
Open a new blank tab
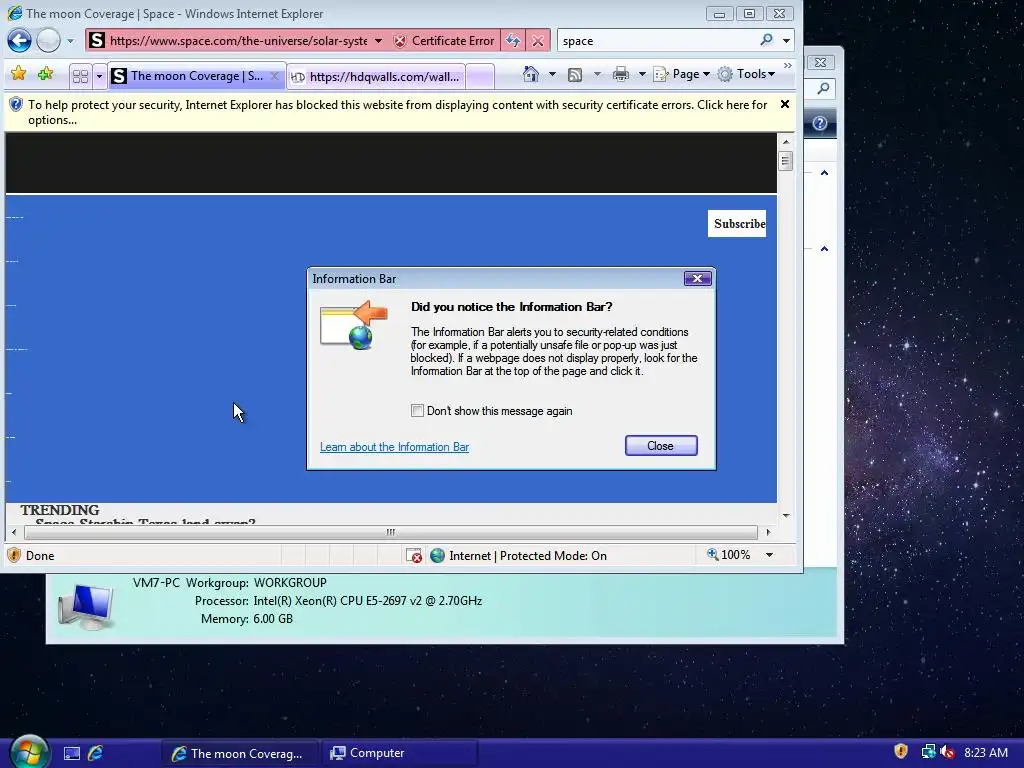tap(480, 76)
